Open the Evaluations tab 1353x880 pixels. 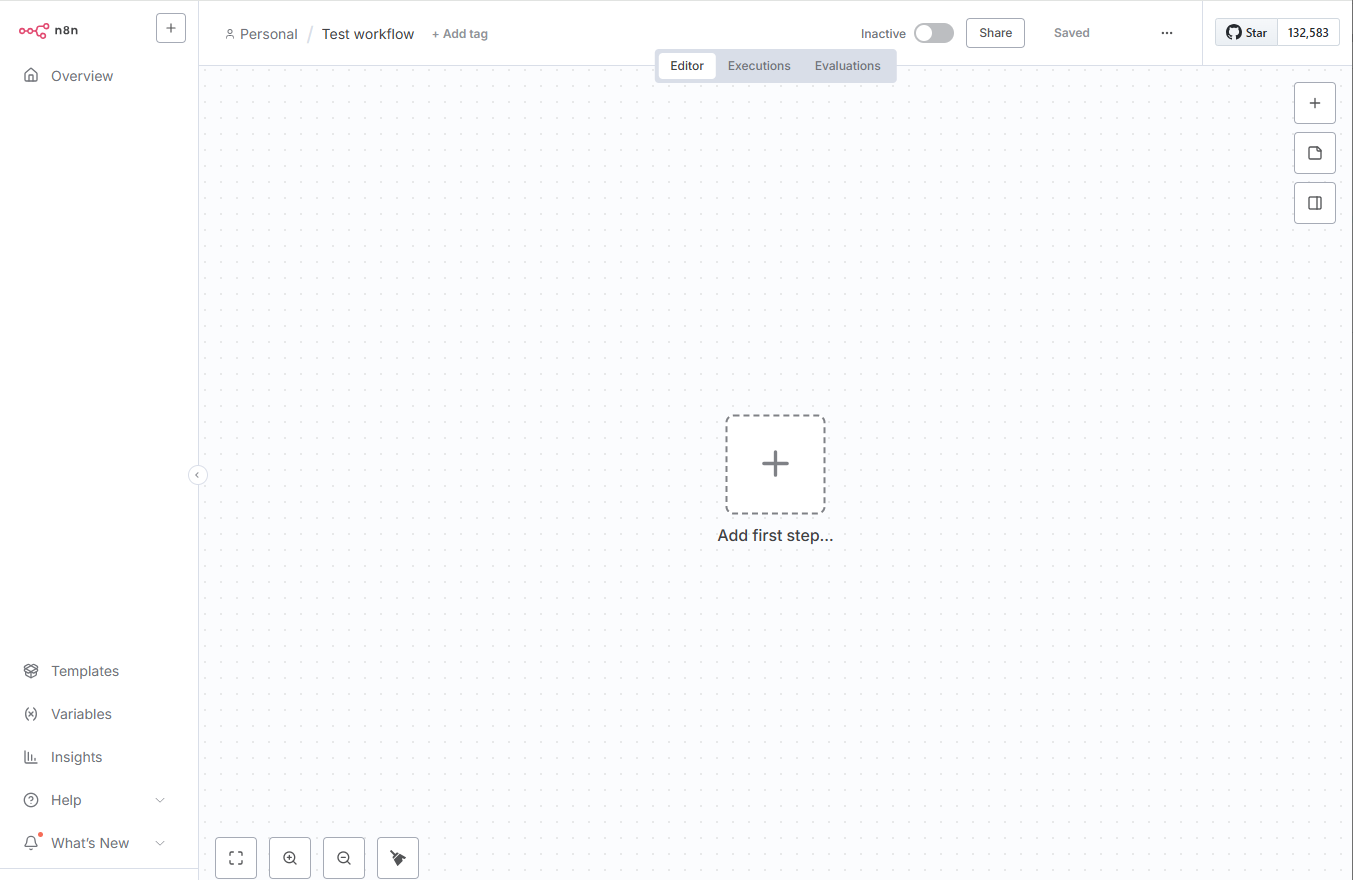point(847,65)
